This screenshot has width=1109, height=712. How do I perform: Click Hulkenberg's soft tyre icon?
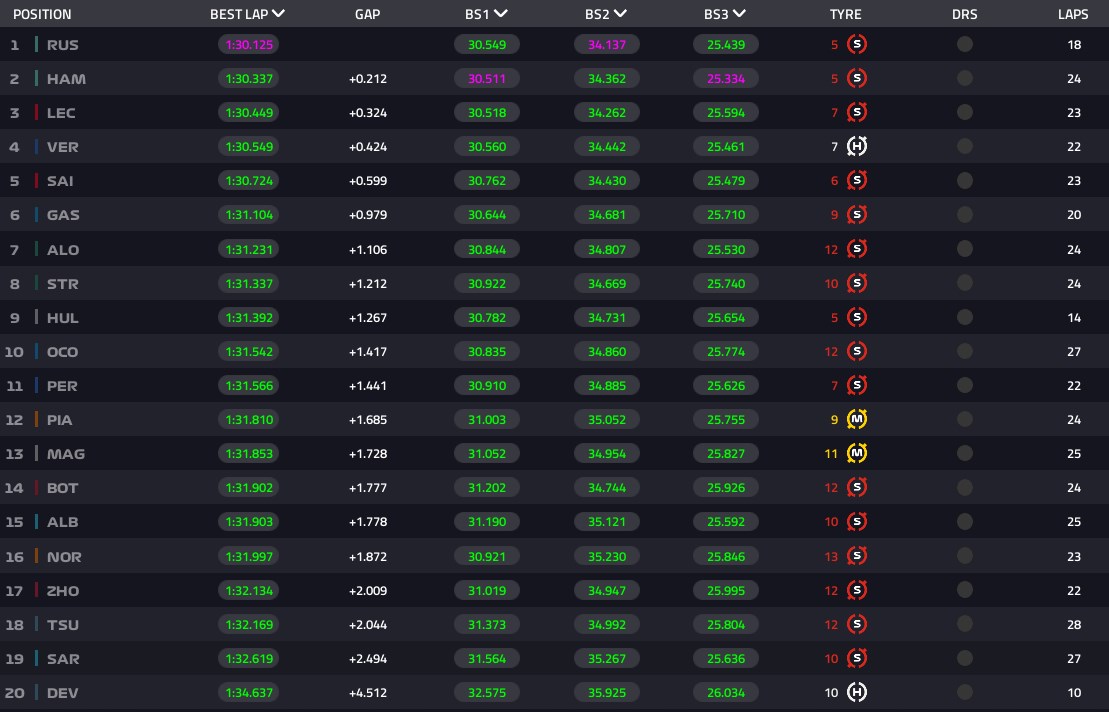[x=857, y=317]
